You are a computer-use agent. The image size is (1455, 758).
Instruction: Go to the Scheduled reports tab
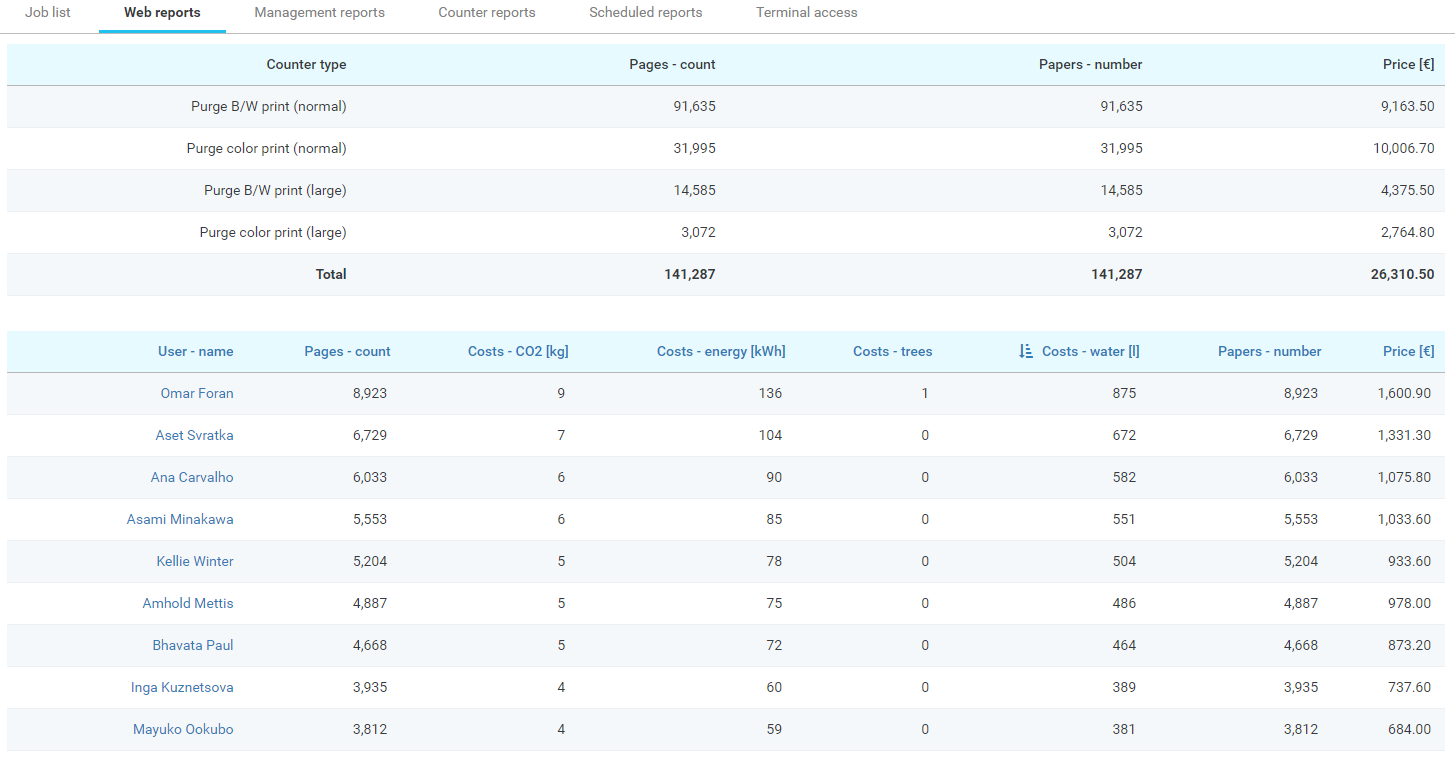645,13
